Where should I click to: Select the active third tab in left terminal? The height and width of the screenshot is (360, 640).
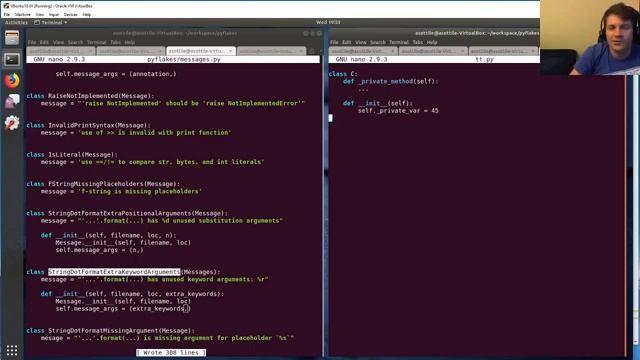(x=200, y=51)
